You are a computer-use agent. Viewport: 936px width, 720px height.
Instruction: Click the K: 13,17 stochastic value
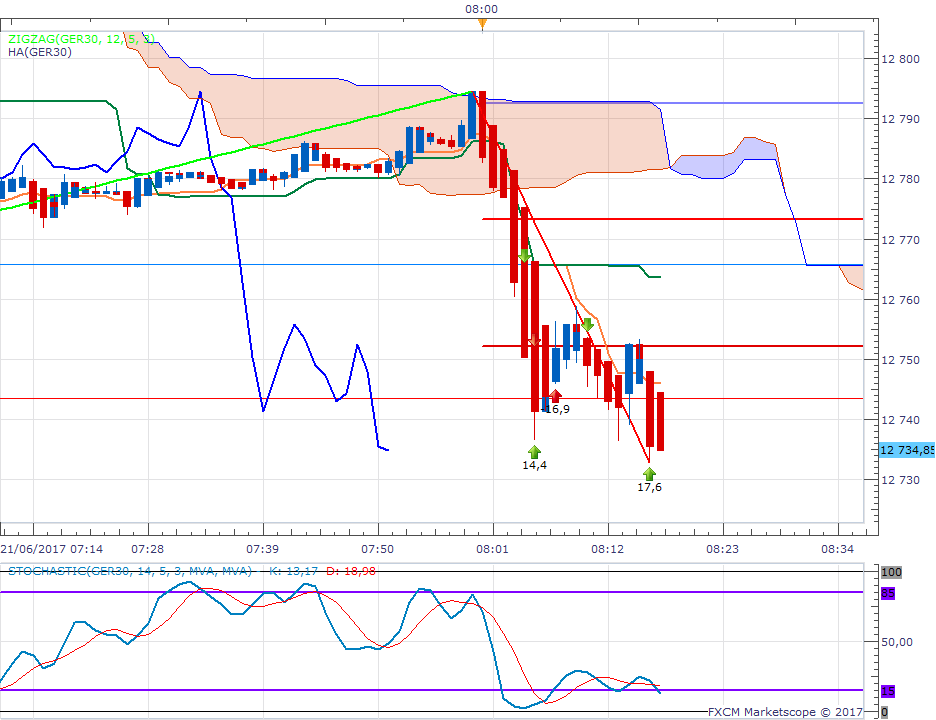coord(293,571)
